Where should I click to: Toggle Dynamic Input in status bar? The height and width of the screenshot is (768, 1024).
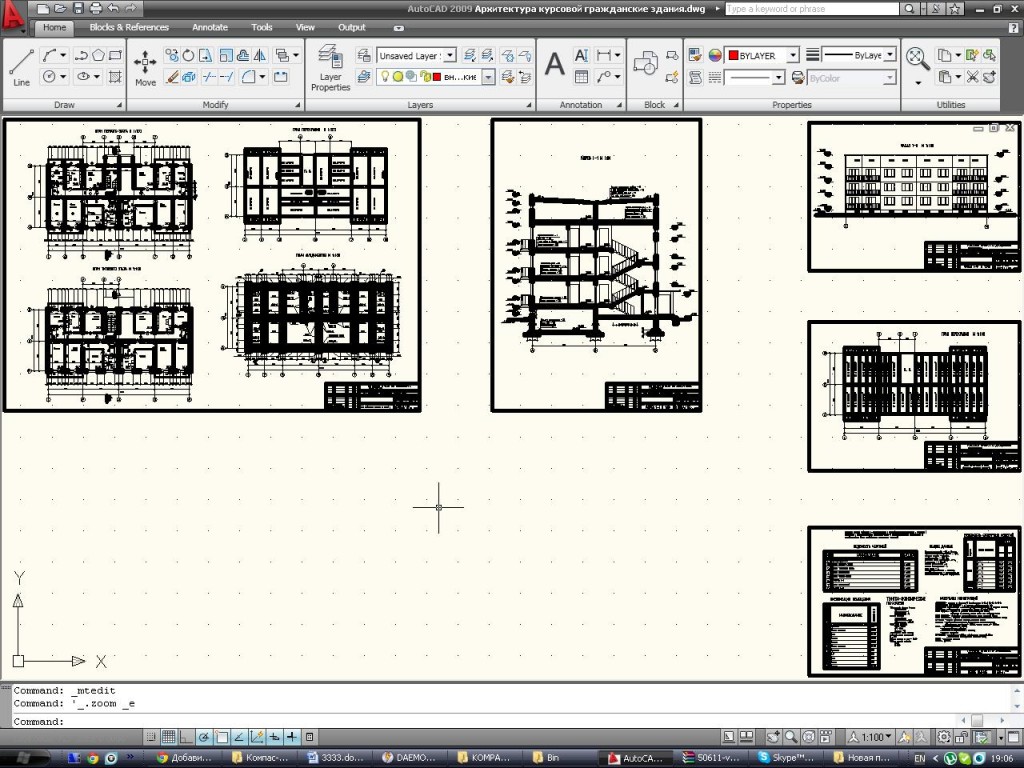point(274,737)
